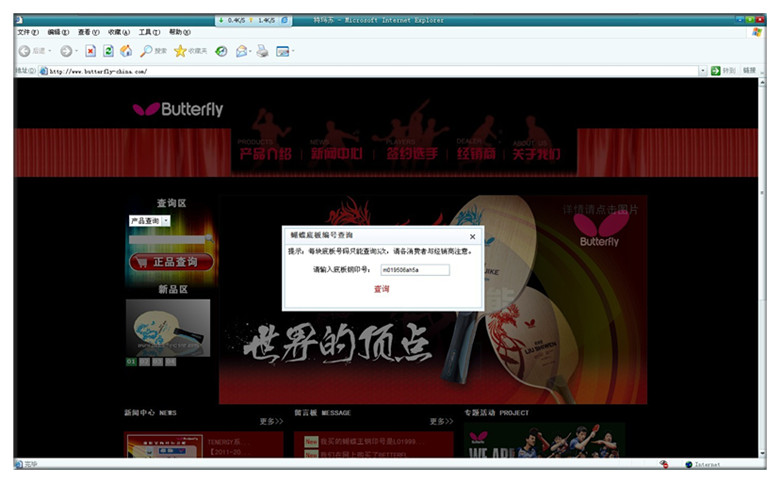The image size is (780, 483).
Task: Click the IE Forward arrow button
Action: 66,51
